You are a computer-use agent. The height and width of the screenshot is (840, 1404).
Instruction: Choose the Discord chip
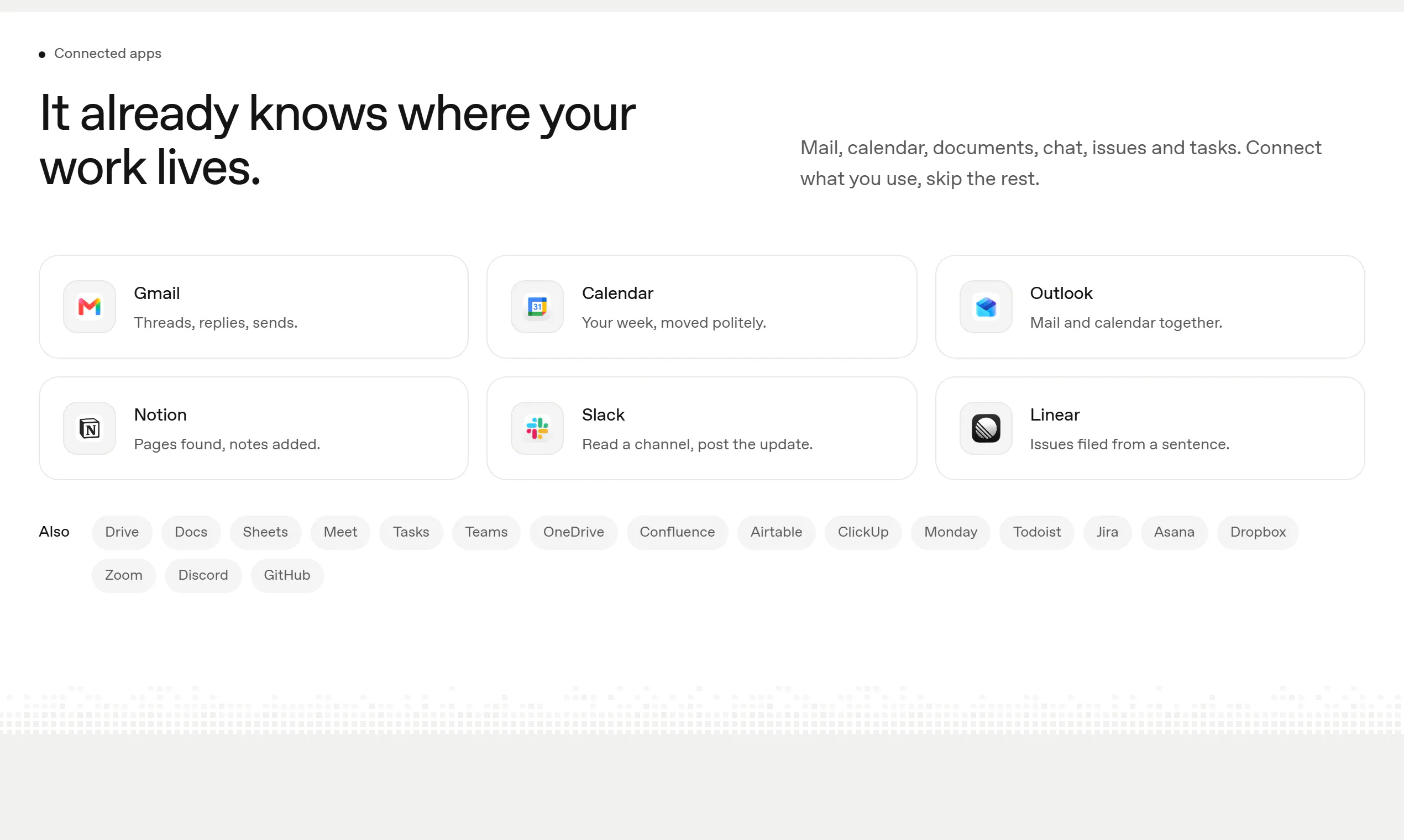tap(203, 575)
